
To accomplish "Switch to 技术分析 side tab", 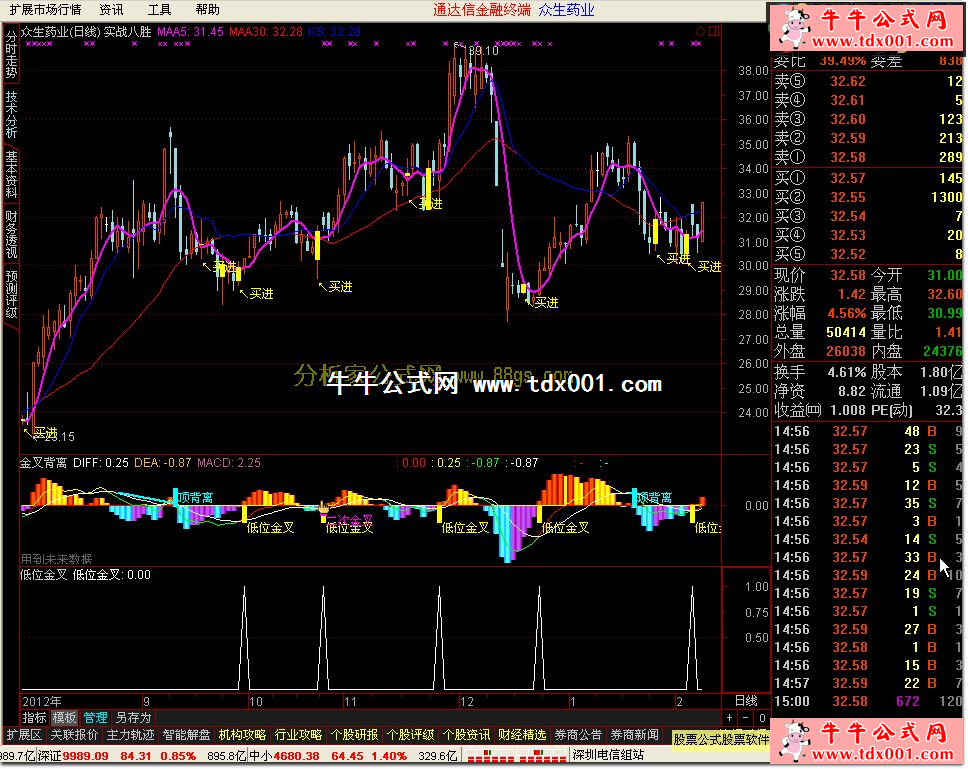I will [x=11, y=114].
